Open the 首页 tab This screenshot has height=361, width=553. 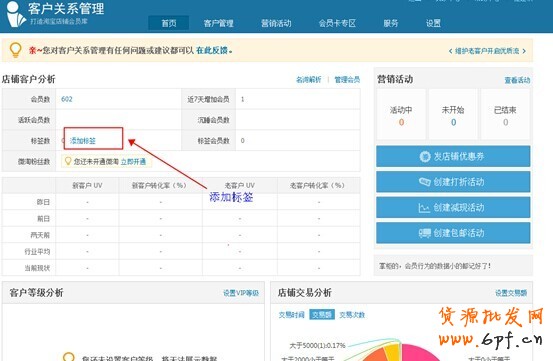(169, 23)
